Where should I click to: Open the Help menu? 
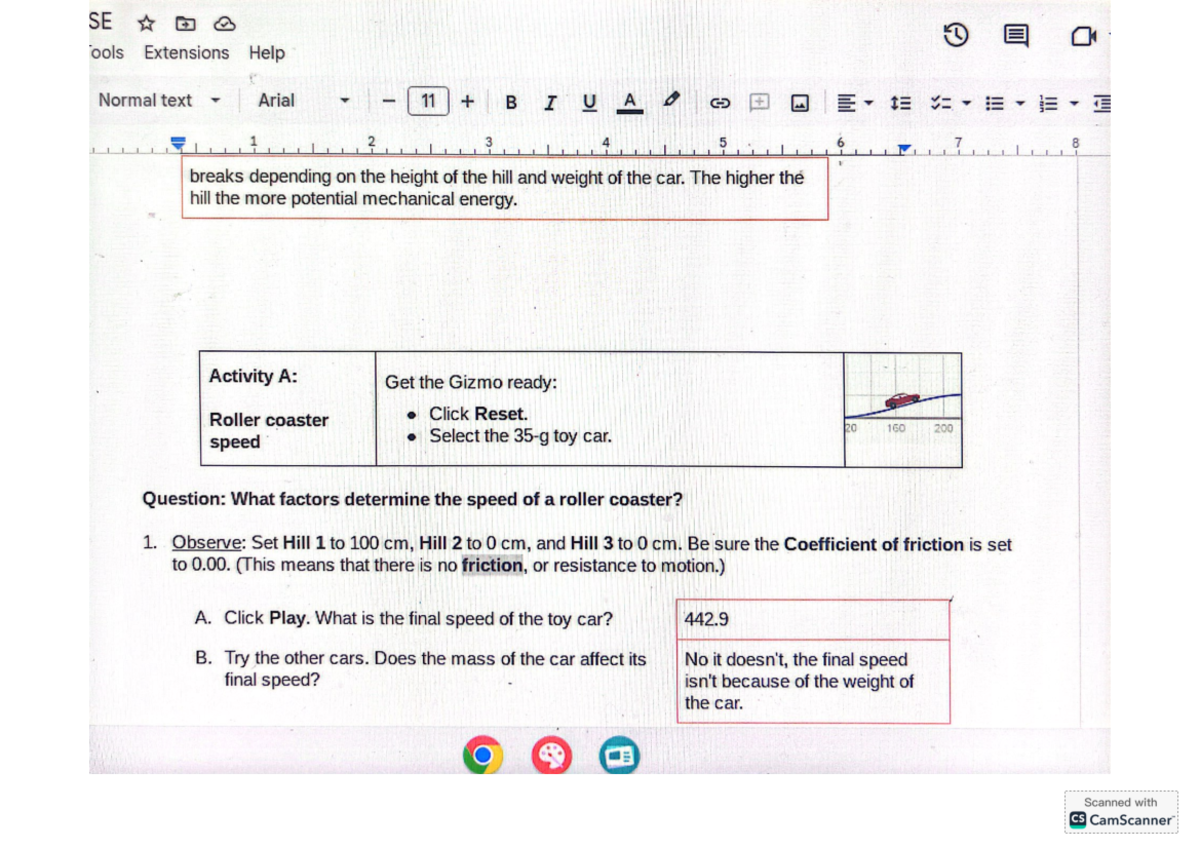(266, 52)
